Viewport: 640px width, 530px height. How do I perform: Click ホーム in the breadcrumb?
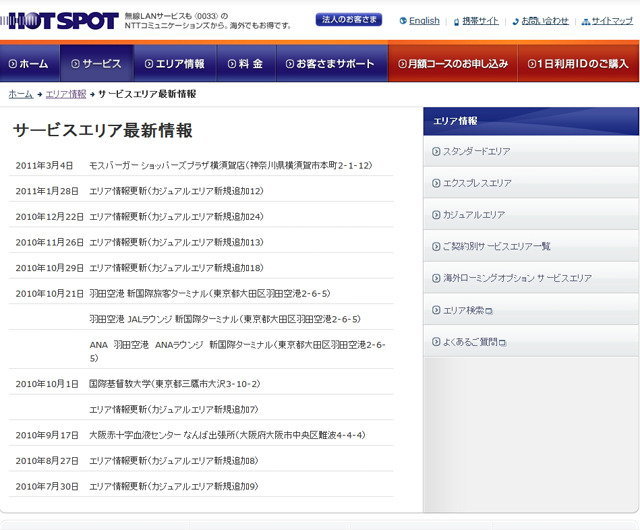[x=21, y=94]
